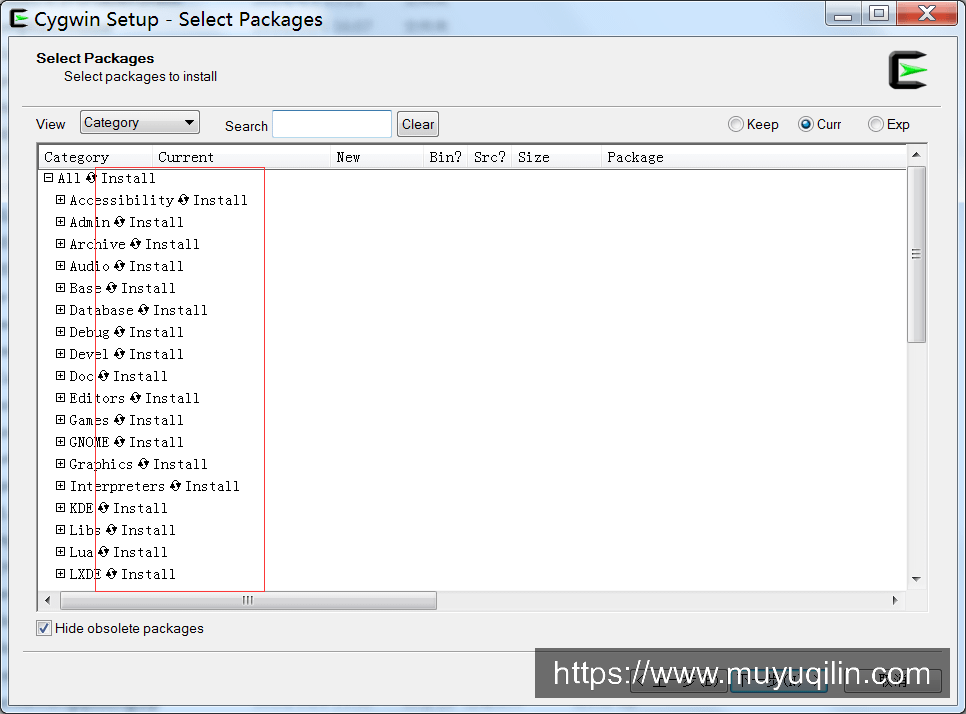
Task: Uncheck Hide obsolete packages checkbox
Action: [44, 628]
